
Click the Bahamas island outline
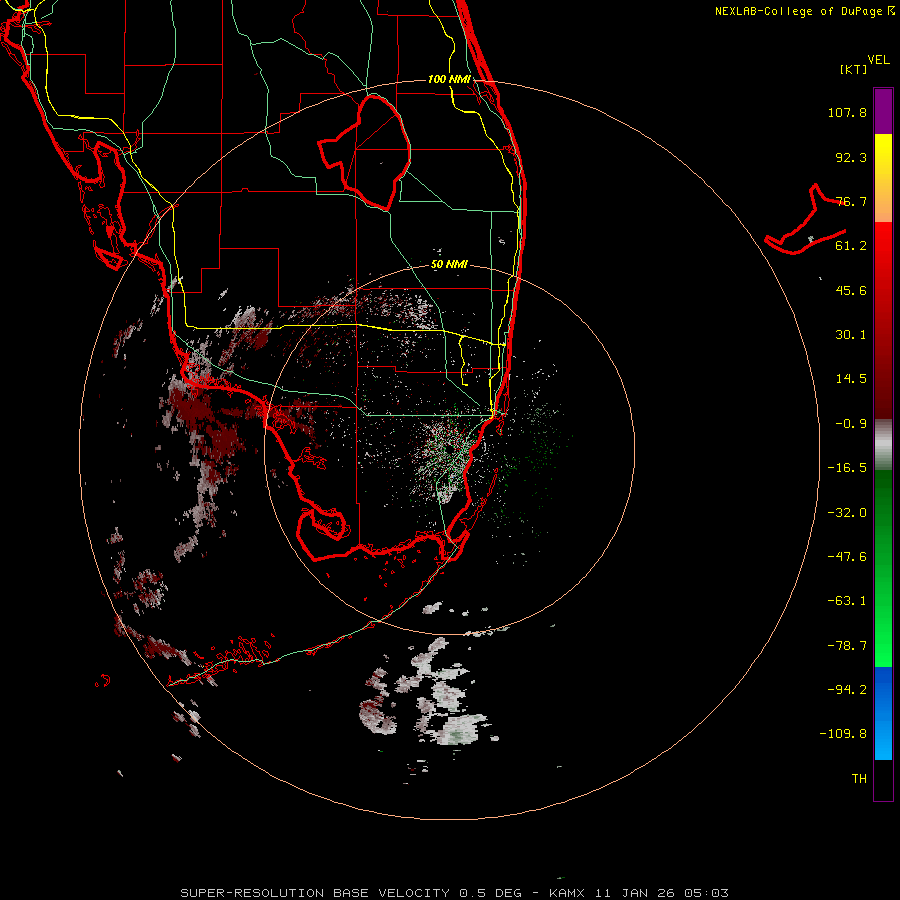pyautogui.click(x=805, y=219)
